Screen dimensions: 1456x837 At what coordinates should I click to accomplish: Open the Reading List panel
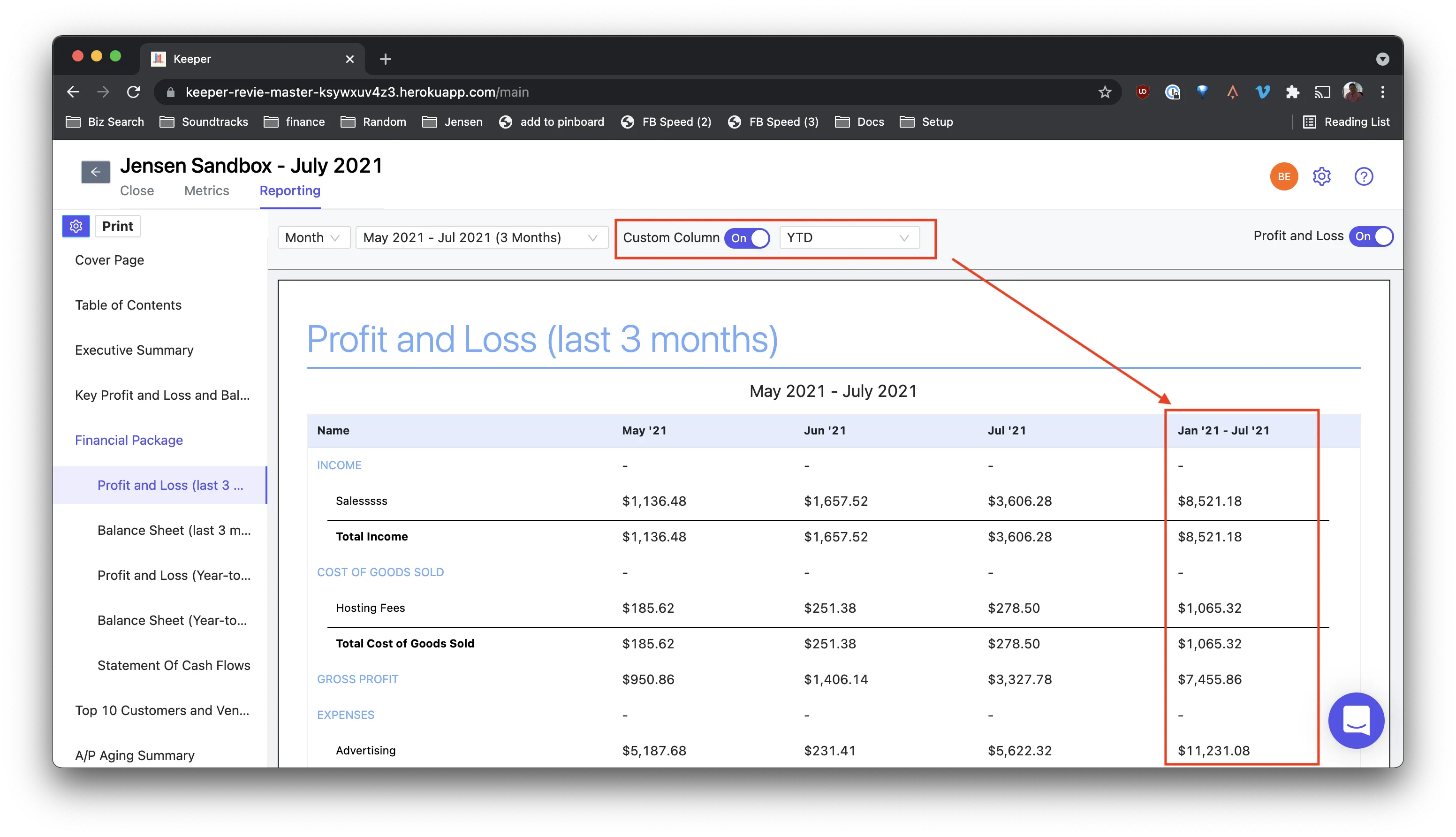click(1346, 122)
